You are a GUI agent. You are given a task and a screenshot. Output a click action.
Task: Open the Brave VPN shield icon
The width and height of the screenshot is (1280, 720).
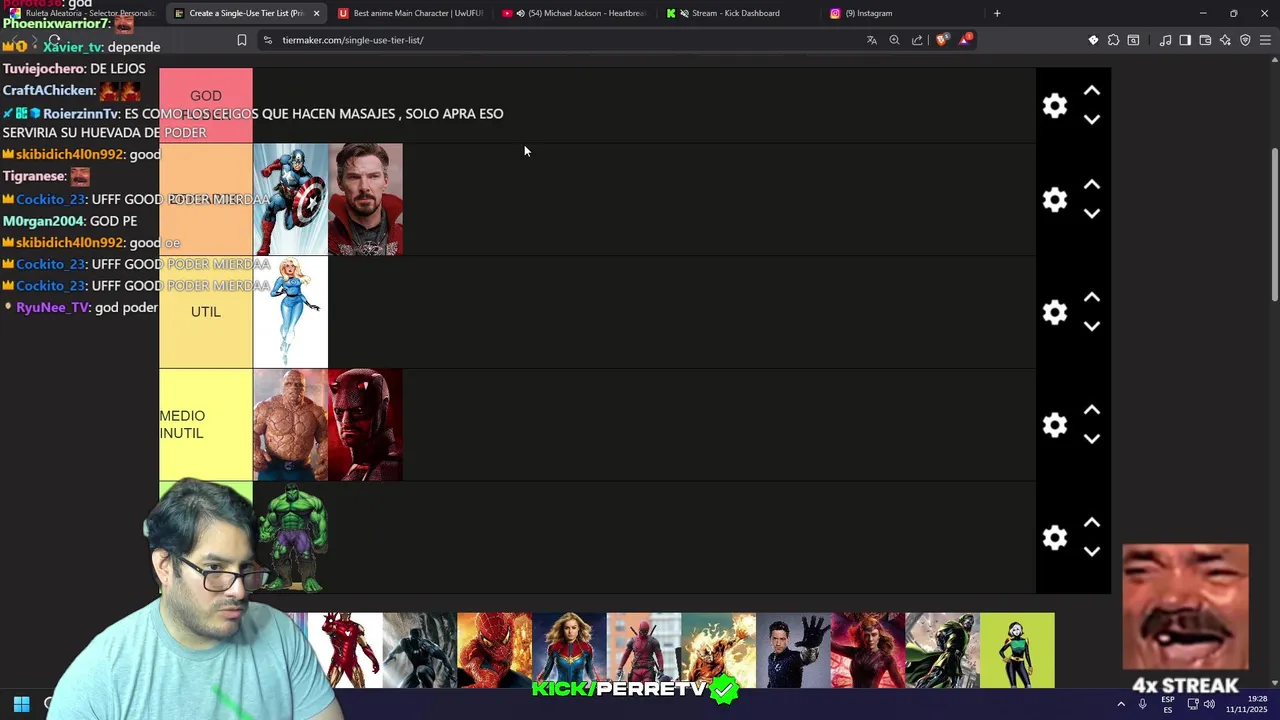(x=1245, y=40)
